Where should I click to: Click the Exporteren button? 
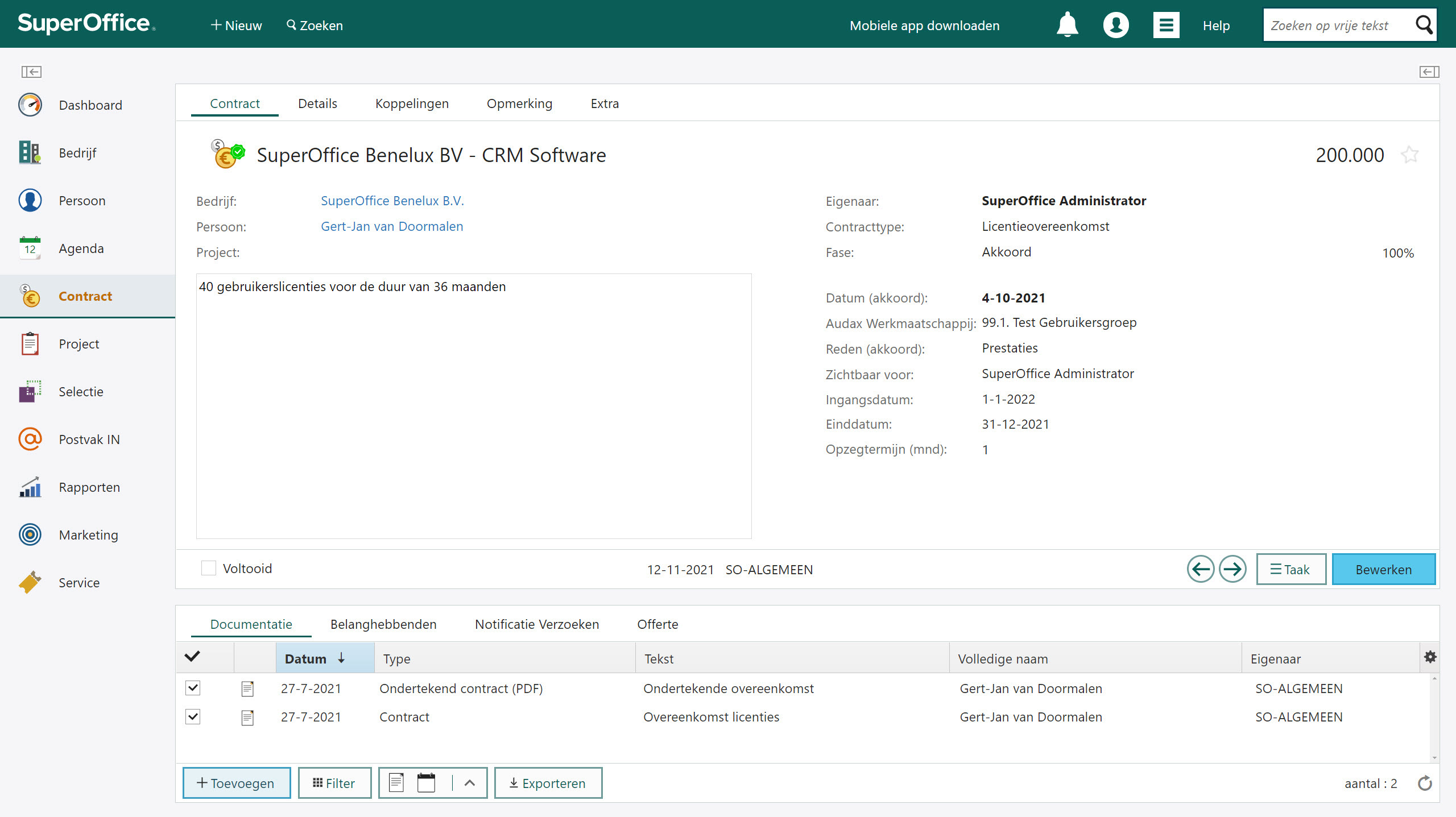coord(548,783)
